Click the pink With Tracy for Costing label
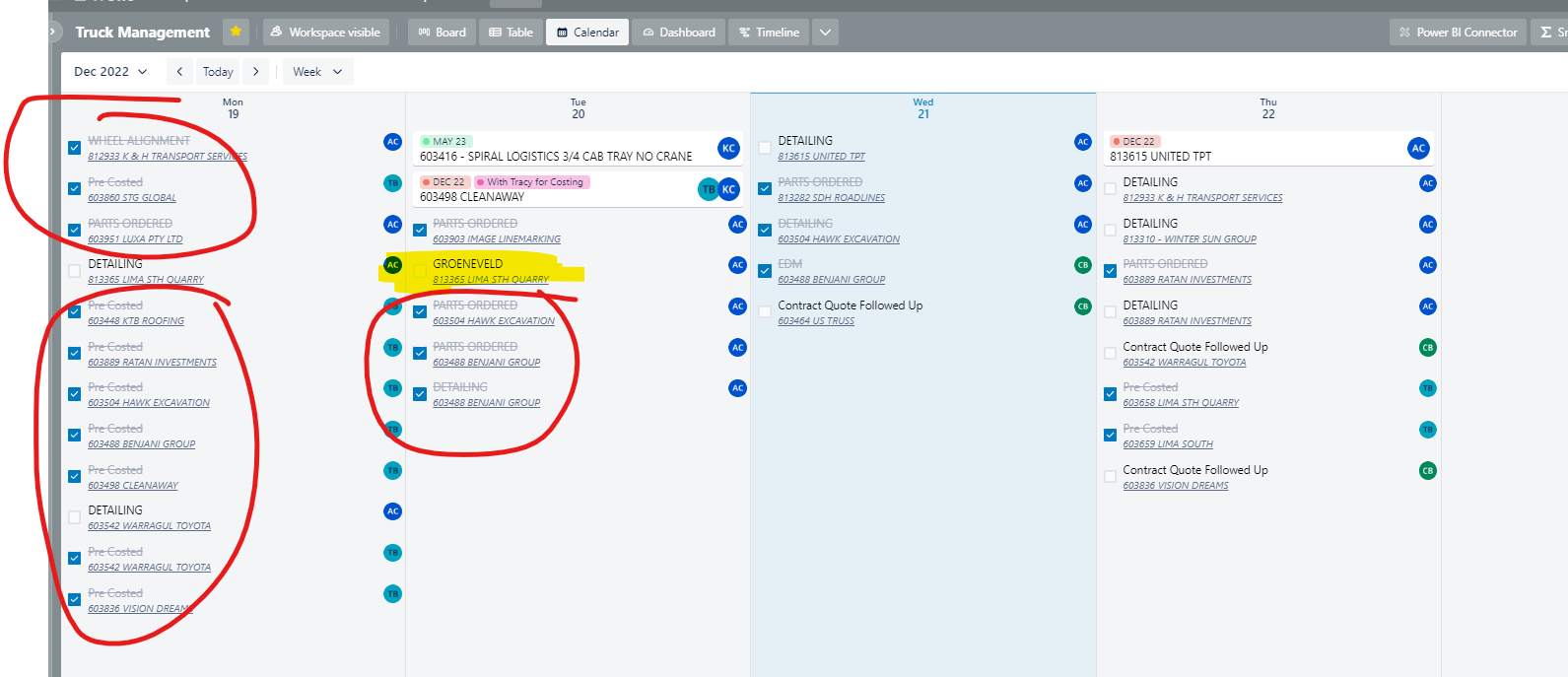Screen dimensions: 1568x677 [x=532, y=182]
